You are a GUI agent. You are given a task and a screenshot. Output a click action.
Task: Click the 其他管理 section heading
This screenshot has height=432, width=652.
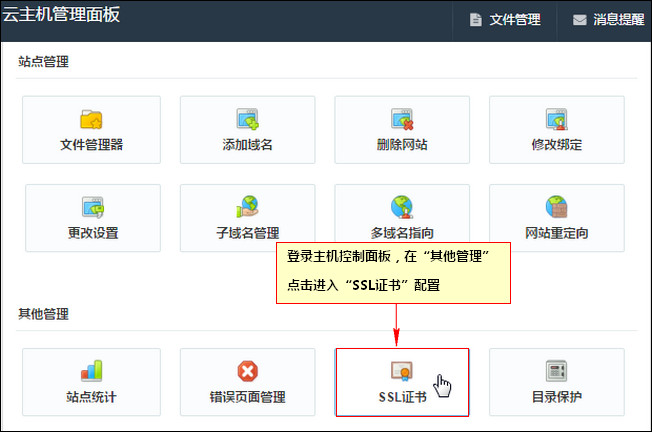pyautogui.click(x=43, y=314)
